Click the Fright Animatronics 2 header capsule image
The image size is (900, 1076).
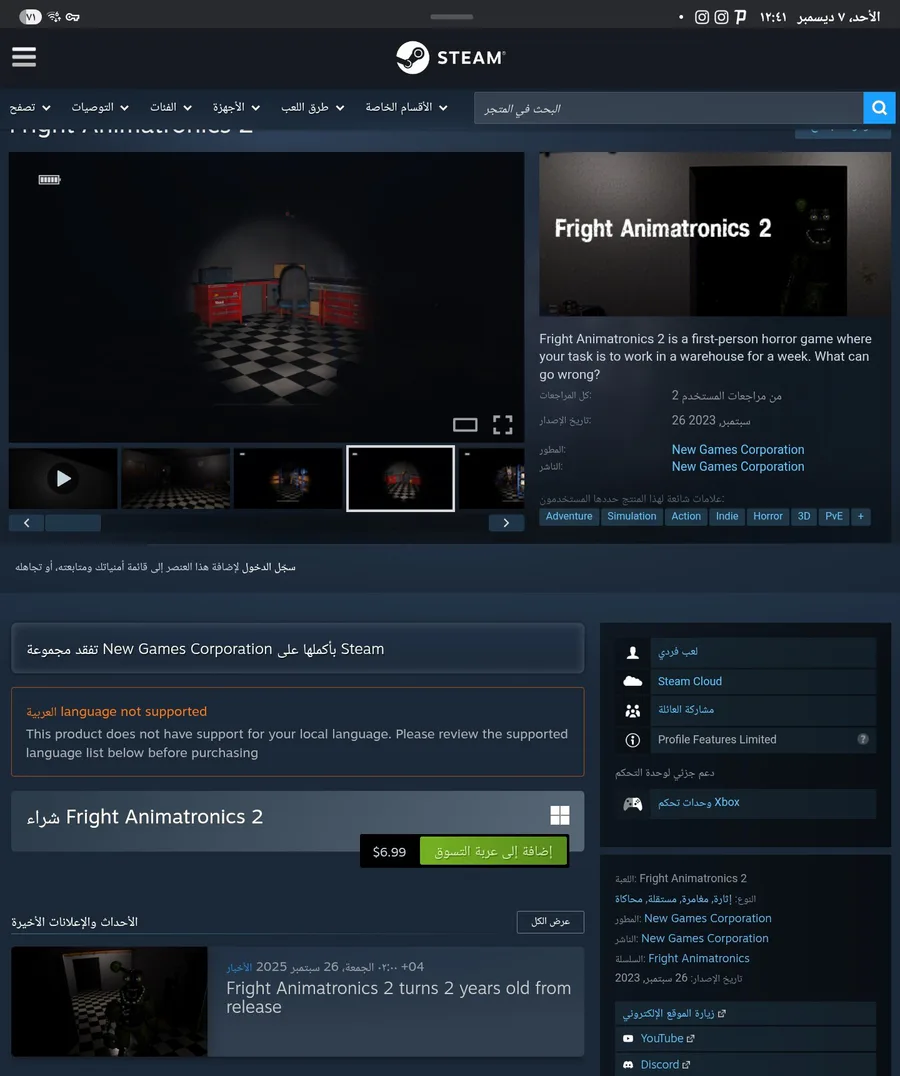click(715, 234)
